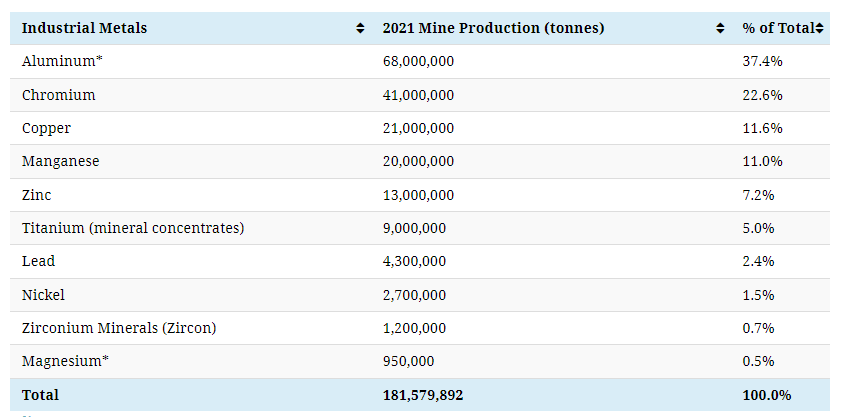Click the 100.0% total percentage cell
842x417 pixels.
766,395
